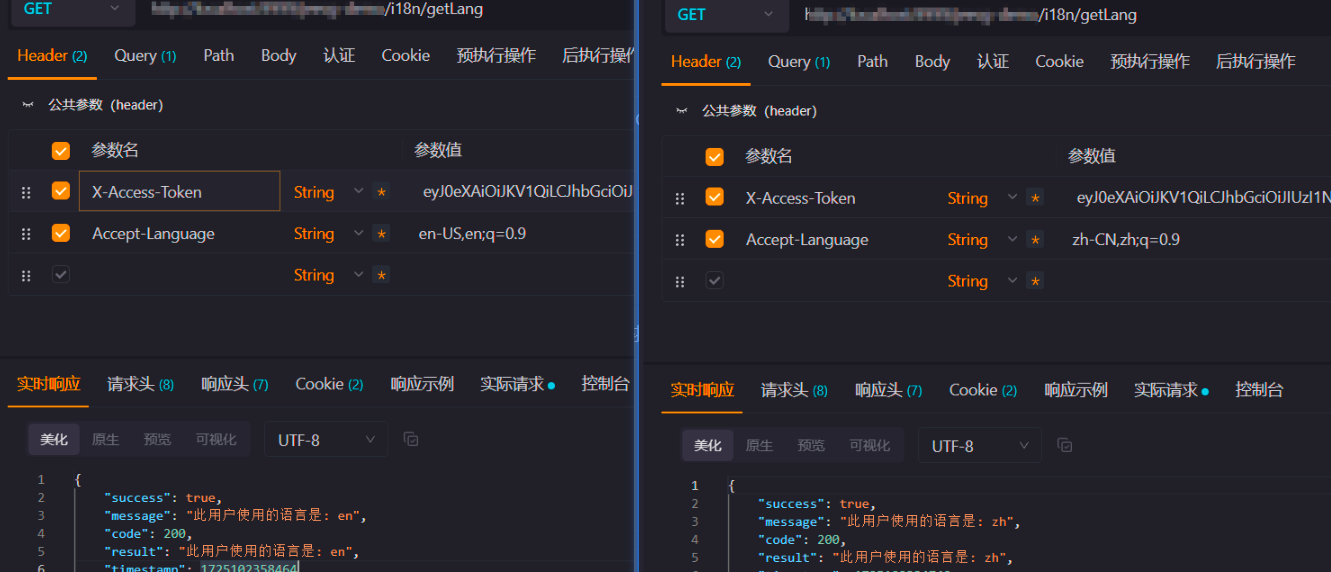This screenshot has height=572, width=1331.
Task: Select the 可视化 view button in the zh response
Action: coord(869,445)
